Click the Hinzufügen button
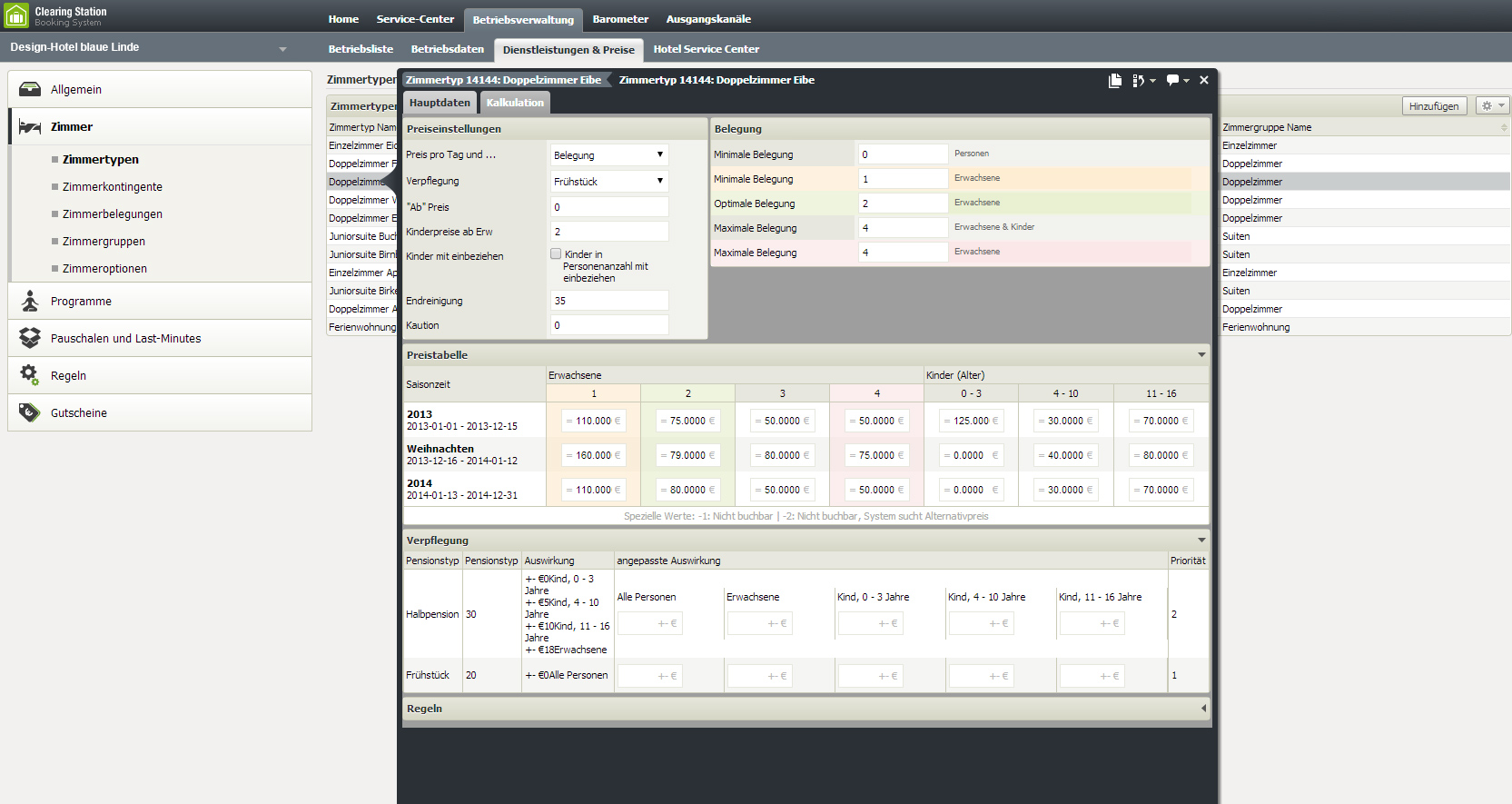The image size is (1512, 804). tap(1434, 106)
